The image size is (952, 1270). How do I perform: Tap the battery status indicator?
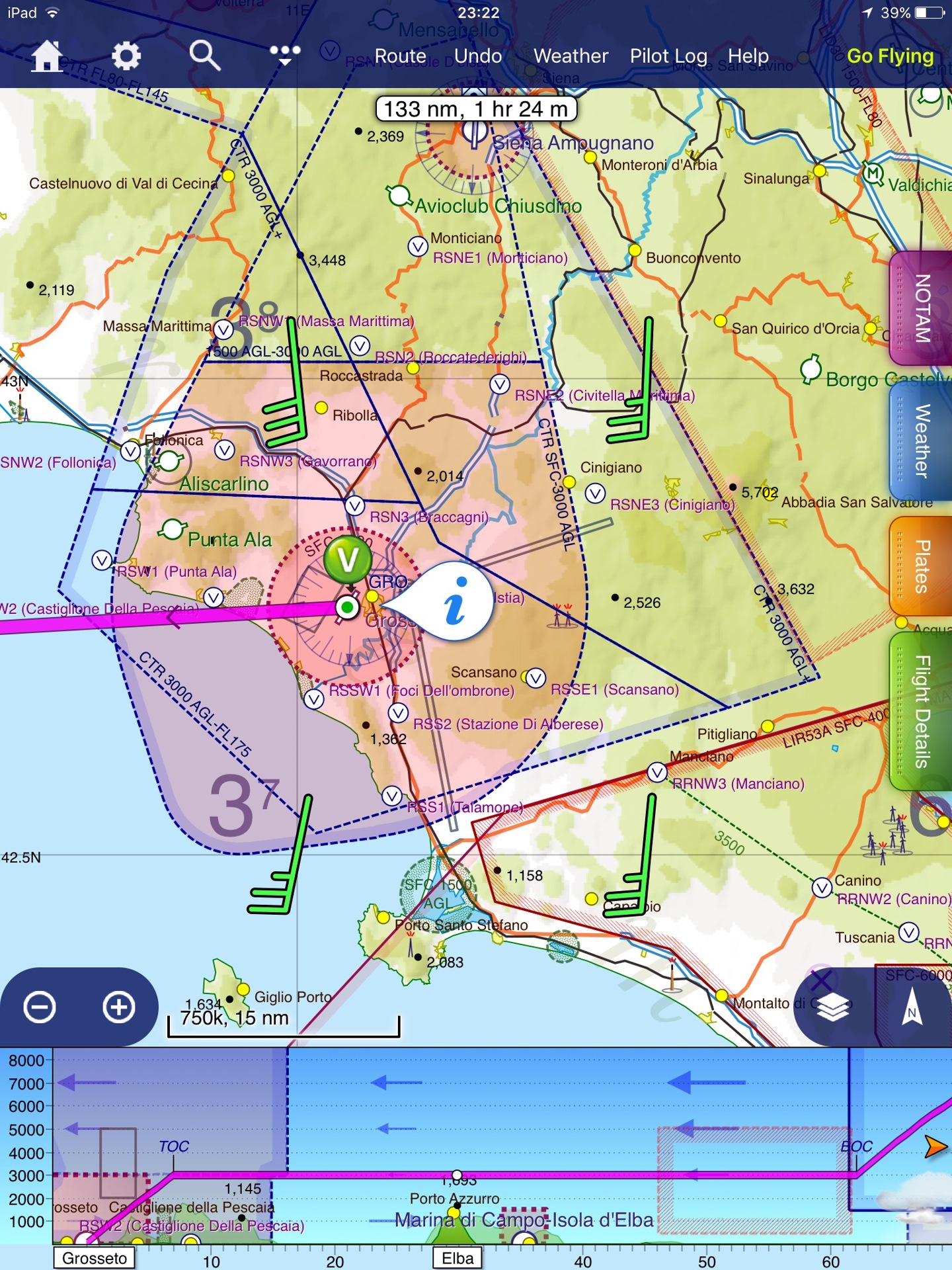tap(930, 13)
